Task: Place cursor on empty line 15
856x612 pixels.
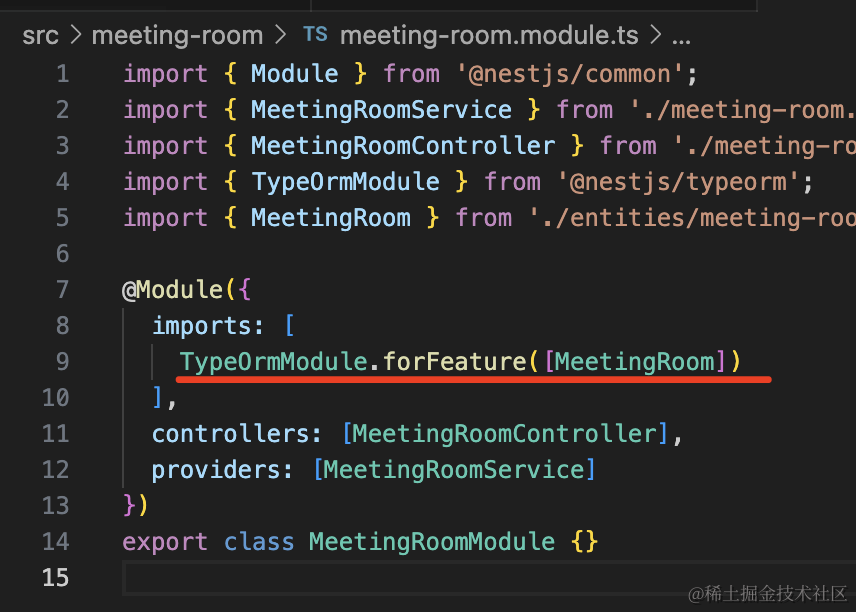Action: [400, 578]
